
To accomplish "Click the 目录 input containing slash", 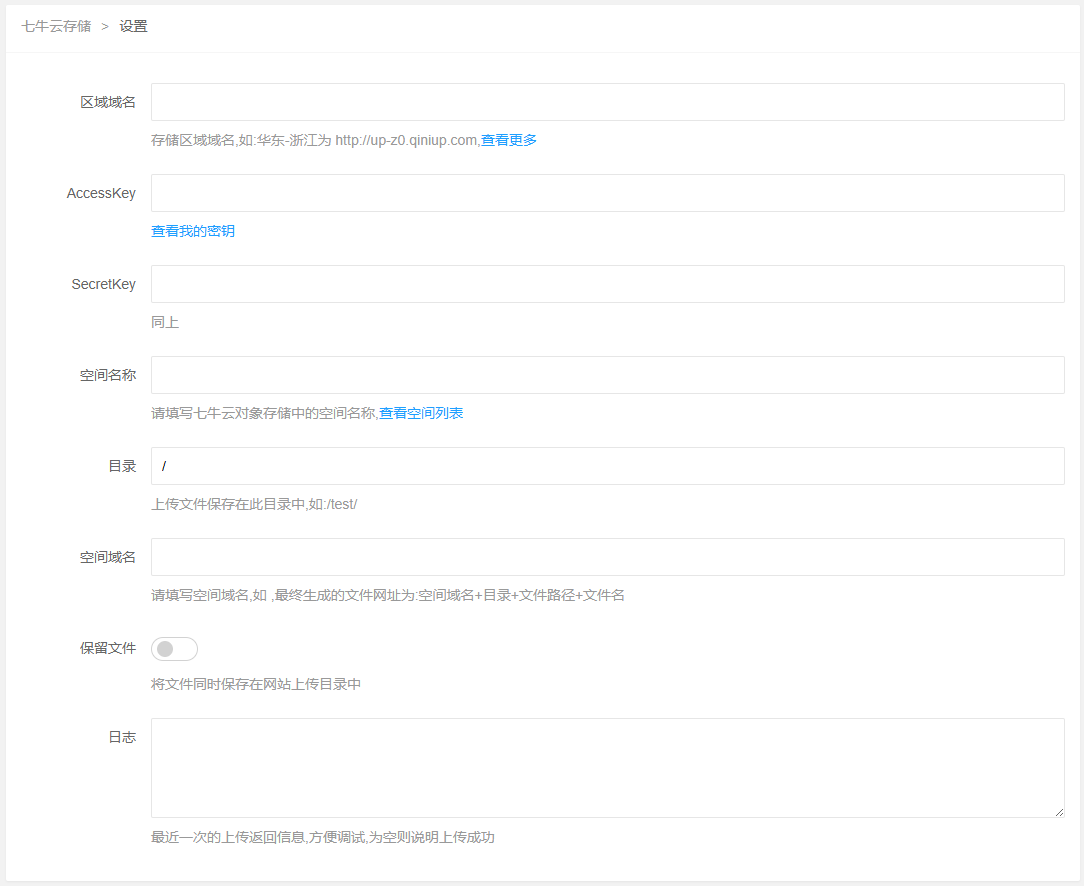I will pos(608,466).
